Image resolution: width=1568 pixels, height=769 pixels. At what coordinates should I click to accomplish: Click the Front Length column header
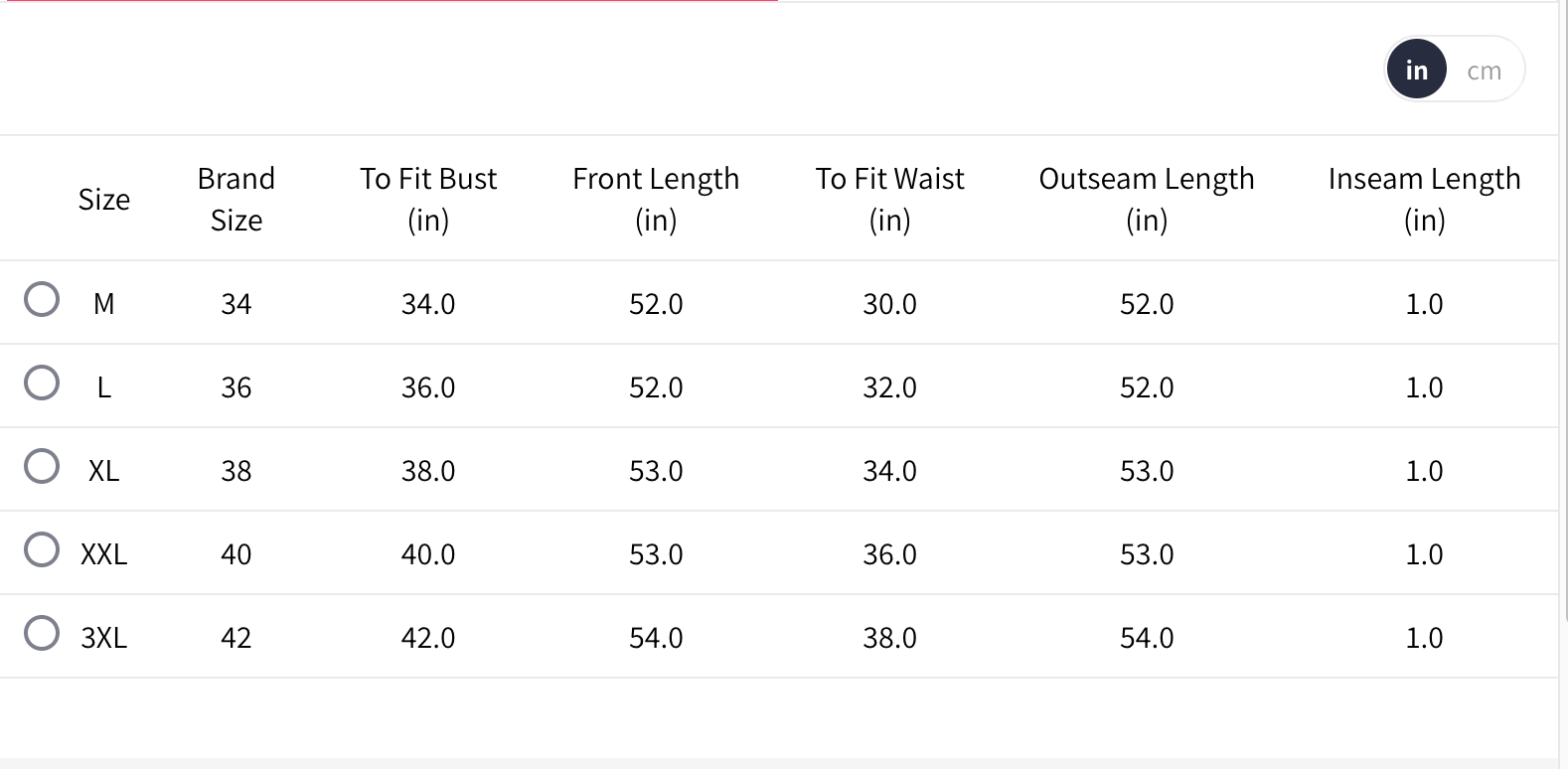click(656, 199)
